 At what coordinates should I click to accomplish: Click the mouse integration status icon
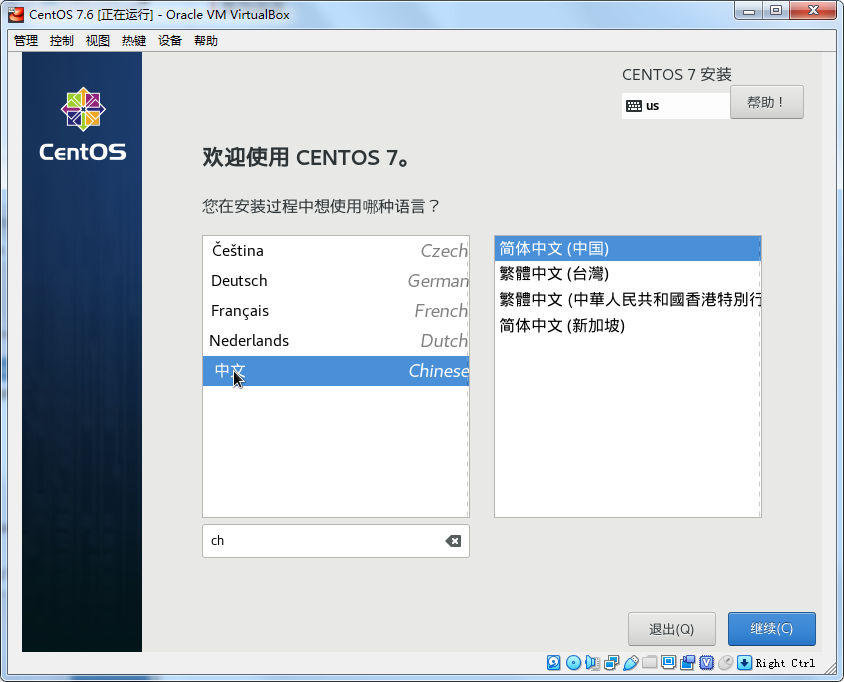click(725, 663)
